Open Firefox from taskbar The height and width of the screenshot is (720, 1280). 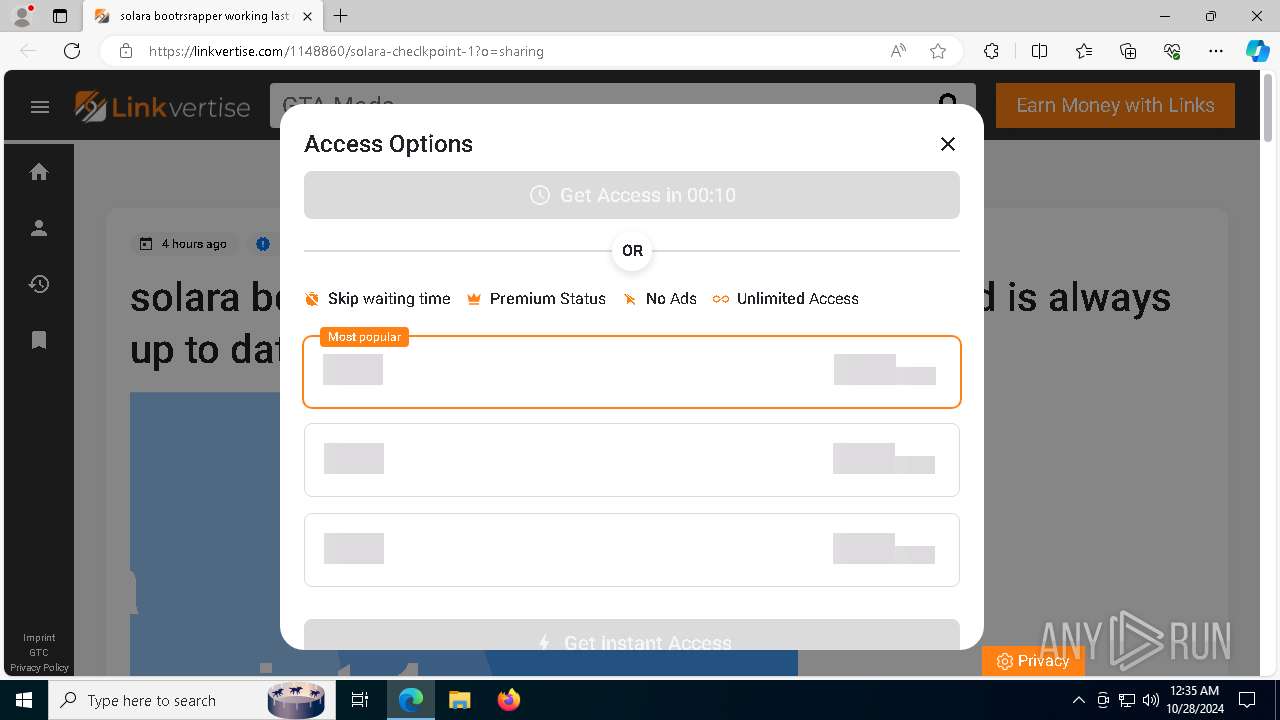509,700
